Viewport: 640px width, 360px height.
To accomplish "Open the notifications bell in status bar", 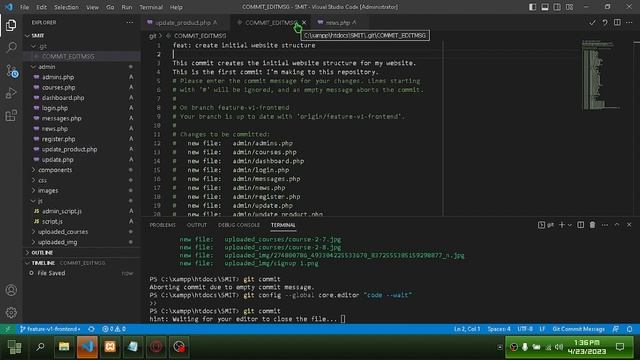I will [629, 329].
